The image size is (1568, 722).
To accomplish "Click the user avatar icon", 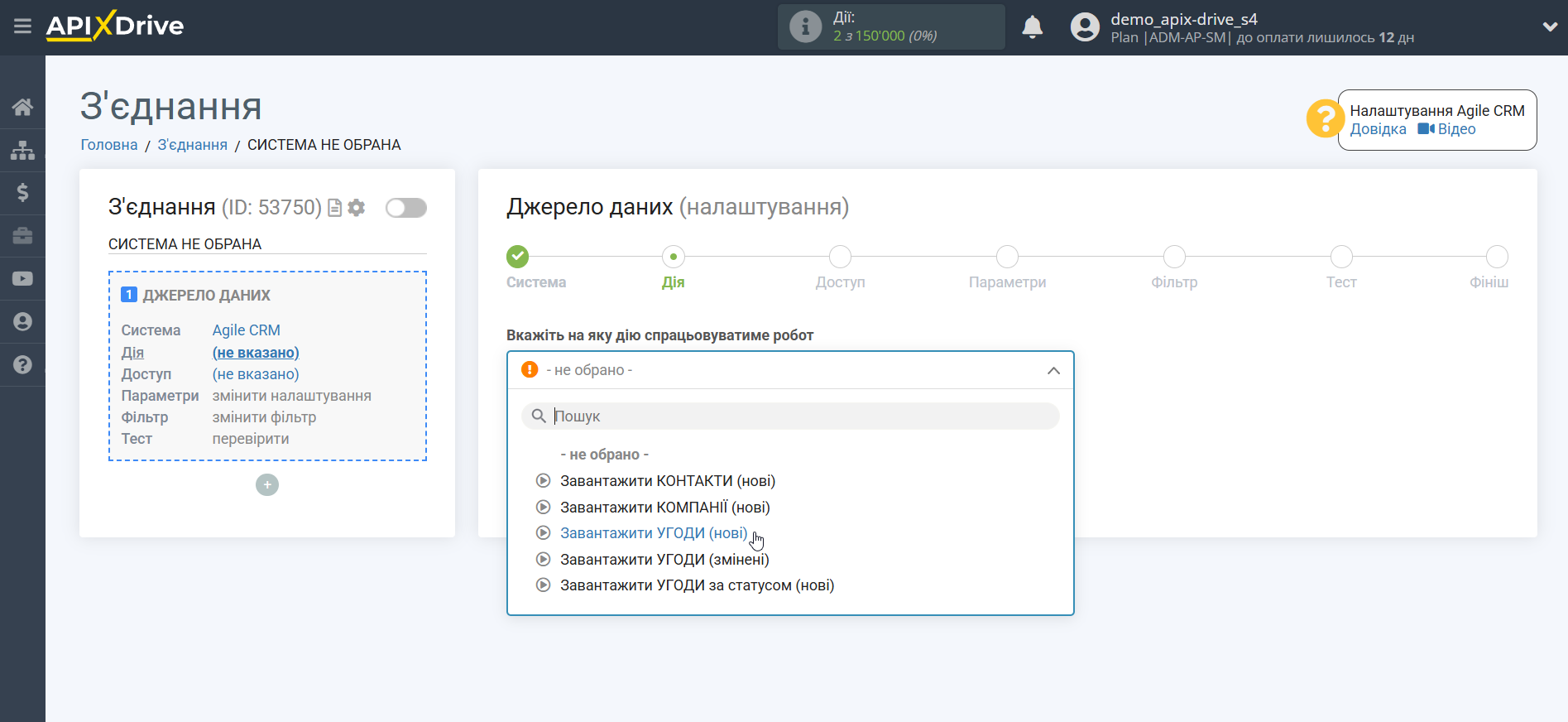I will pos(1085,26).
